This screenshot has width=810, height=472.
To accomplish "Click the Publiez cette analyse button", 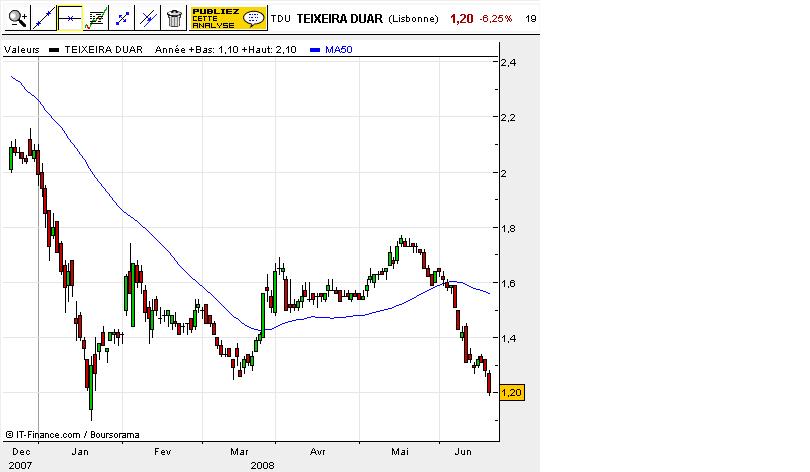I will [228, 19].
